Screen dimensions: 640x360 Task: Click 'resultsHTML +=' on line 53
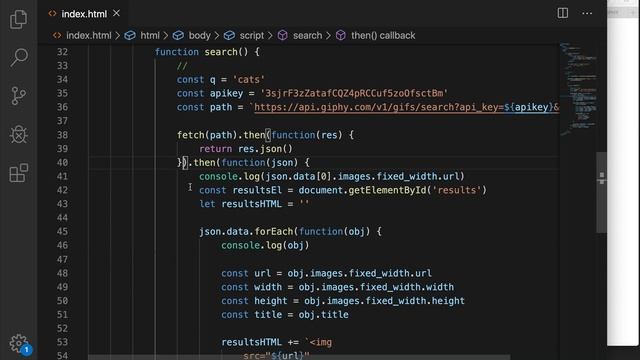pos(260,342)
